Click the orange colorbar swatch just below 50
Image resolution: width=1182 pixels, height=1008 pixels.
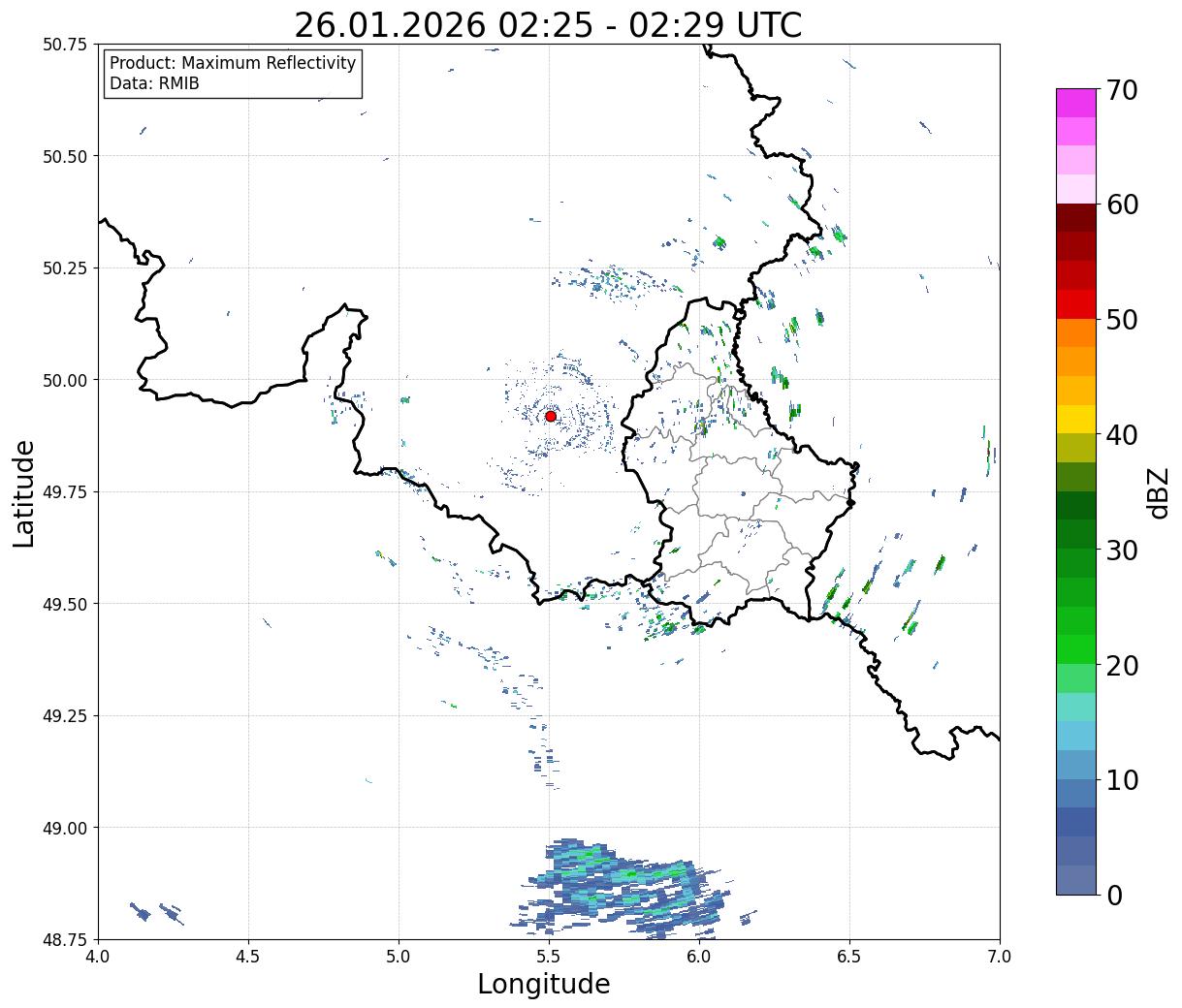(x=1076, y=332)
